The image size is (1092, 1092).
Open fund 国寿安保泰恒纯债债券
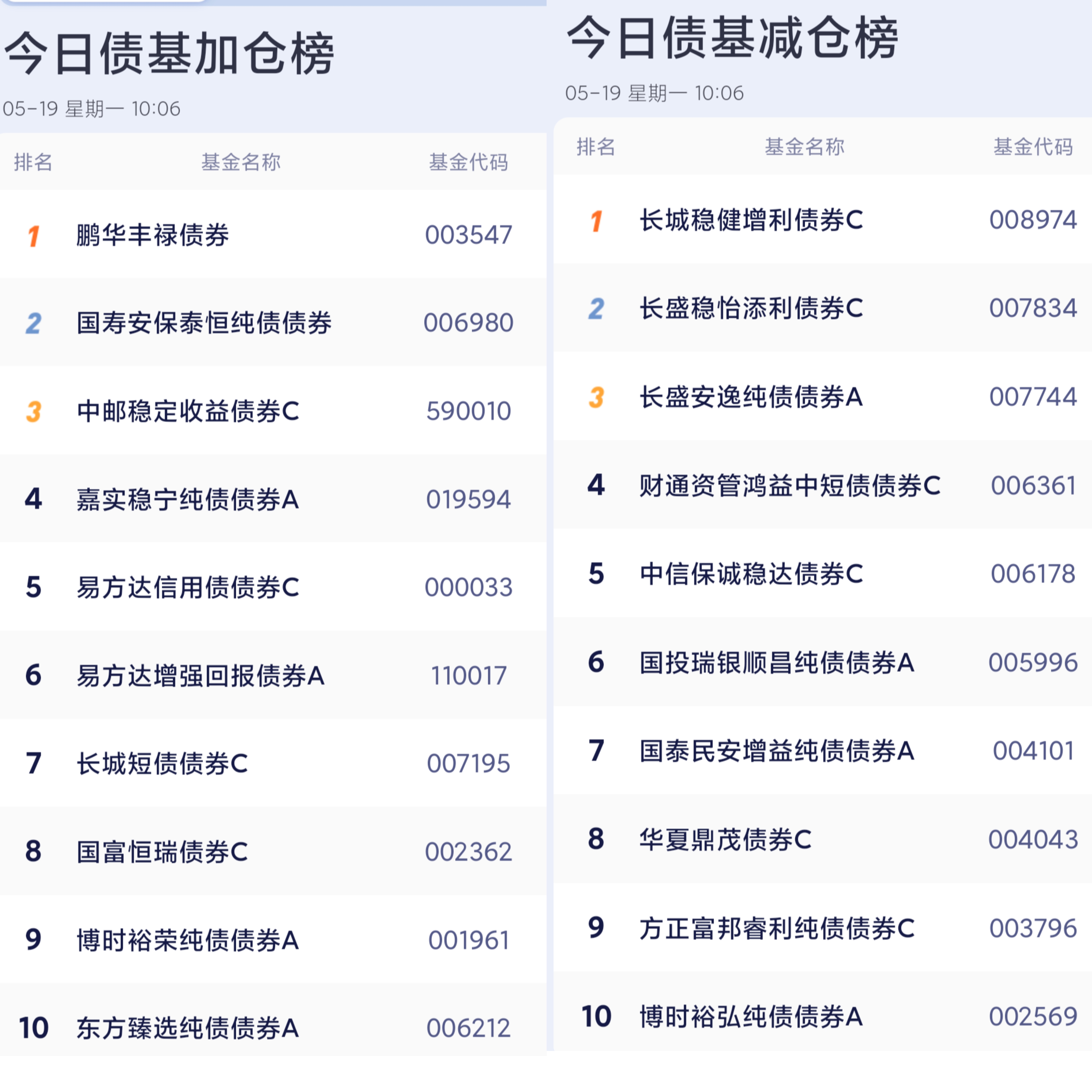point(204,323)
